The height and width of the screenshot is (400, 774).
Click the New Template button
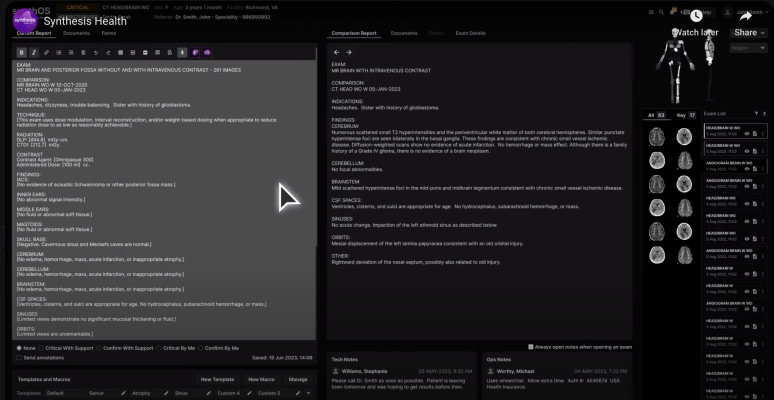pos(217,380)
